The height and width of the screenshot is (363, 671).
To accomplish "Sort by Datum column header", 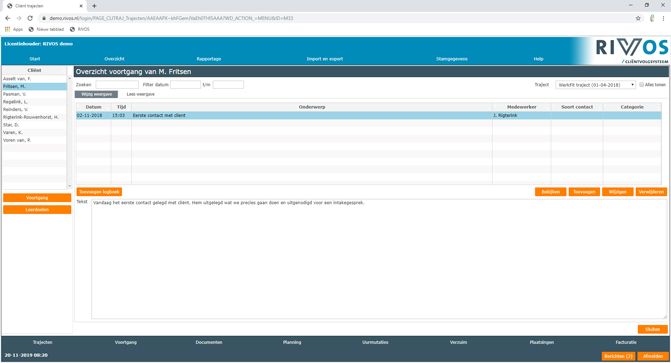I will point(93,107).
